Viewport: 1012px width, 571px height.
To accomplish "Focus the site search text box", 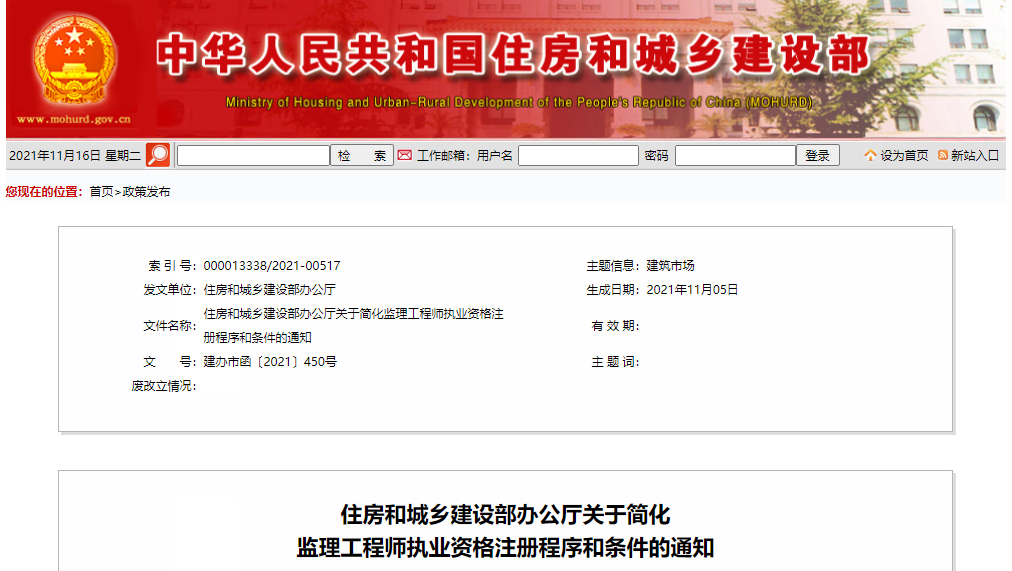I will pyautogui.click(x=253, y=155).
